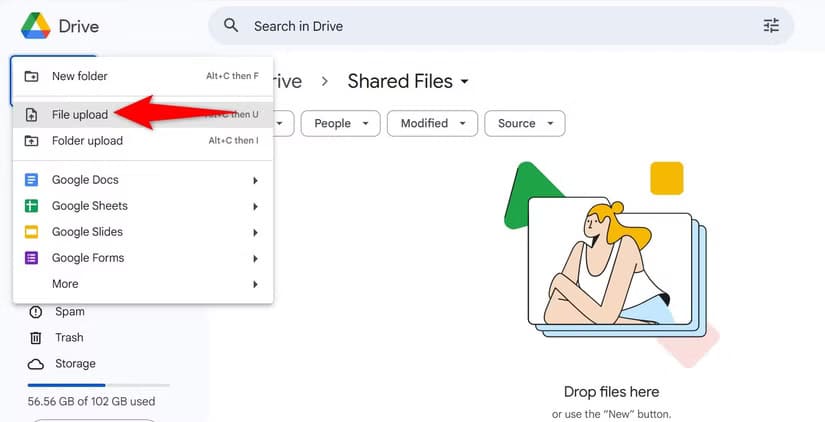Open Spam in the sidebar
The height and width of the screenshot is (422, 825).
click(x=69, y=312)
